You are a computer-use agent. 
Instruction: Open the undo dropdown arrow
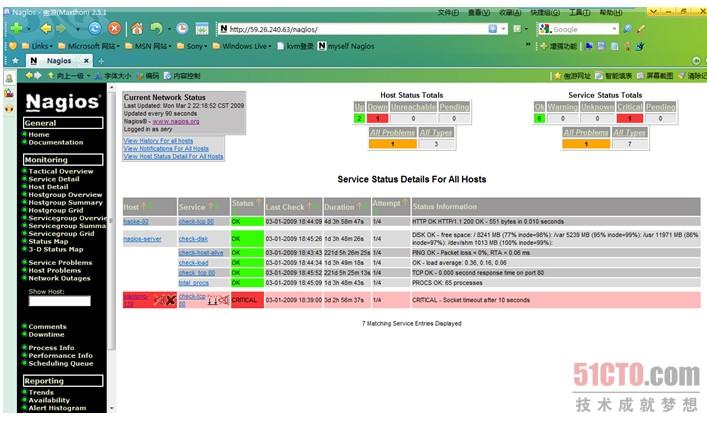pyautogui.click(x=169, y=29)
